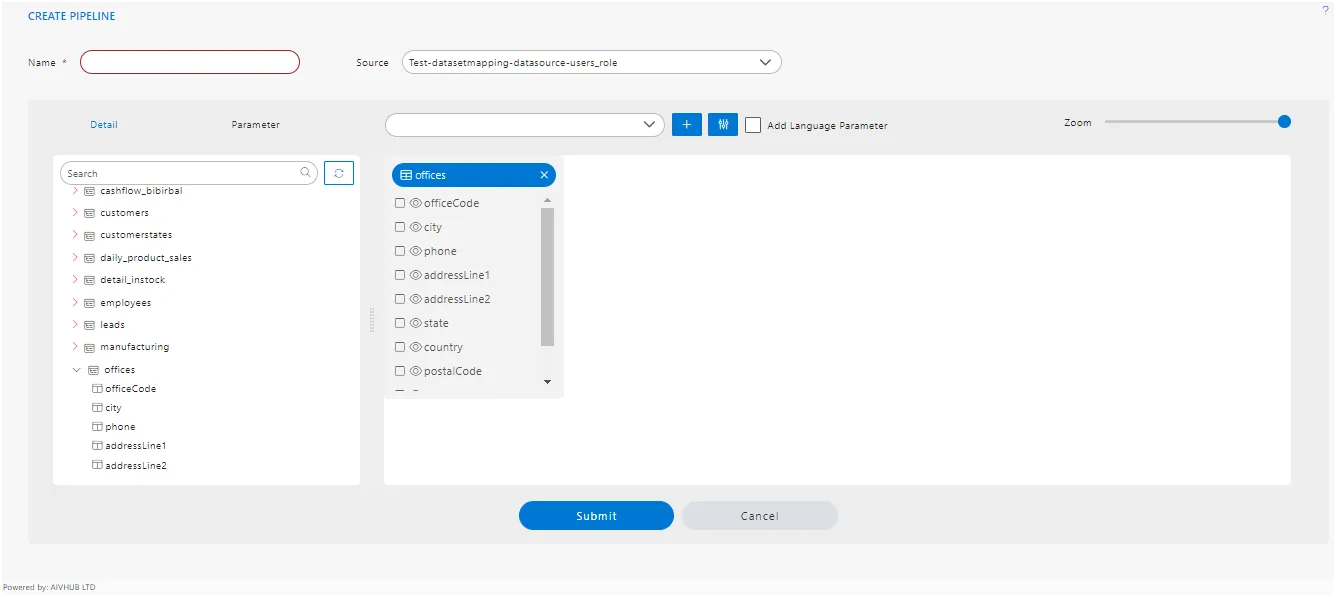
Task: Toggle eye icon for country field
Action: (416, 347)
